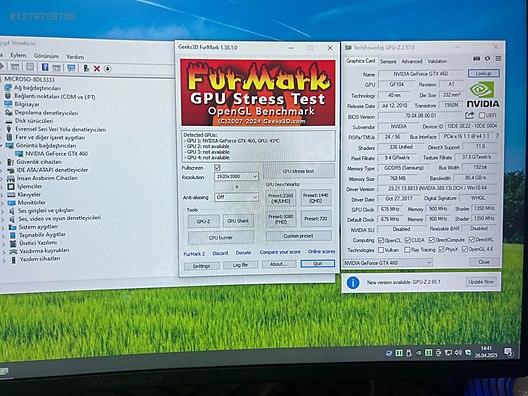Click the GPU-Z title bar app icon
Screen dimensions: 528x396
pyautogui.click(x=348, y=47)
